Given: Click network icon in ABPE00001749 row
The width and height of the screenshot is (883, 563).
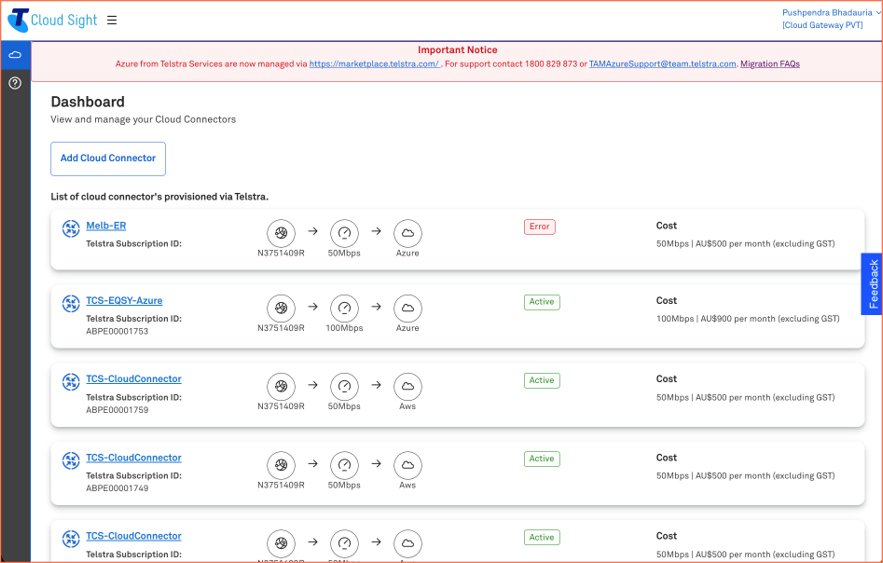Looking at the screenshot, I should coord(281,465).
